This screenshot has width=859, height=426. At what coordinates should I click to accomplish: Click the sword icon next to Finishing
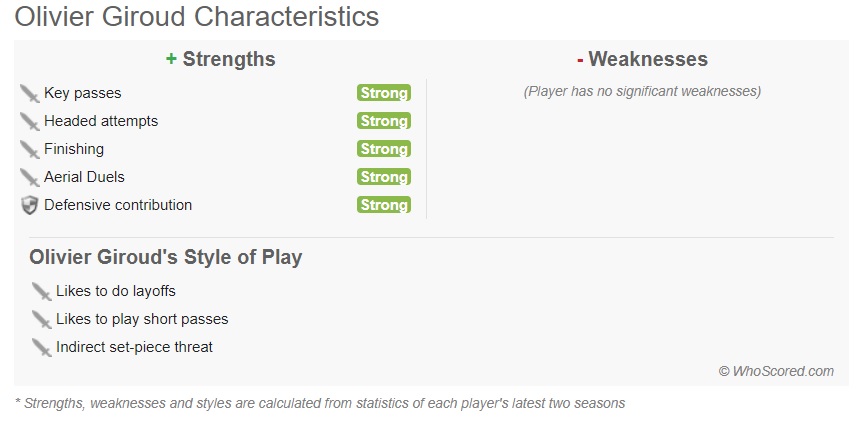click(29, 149)
